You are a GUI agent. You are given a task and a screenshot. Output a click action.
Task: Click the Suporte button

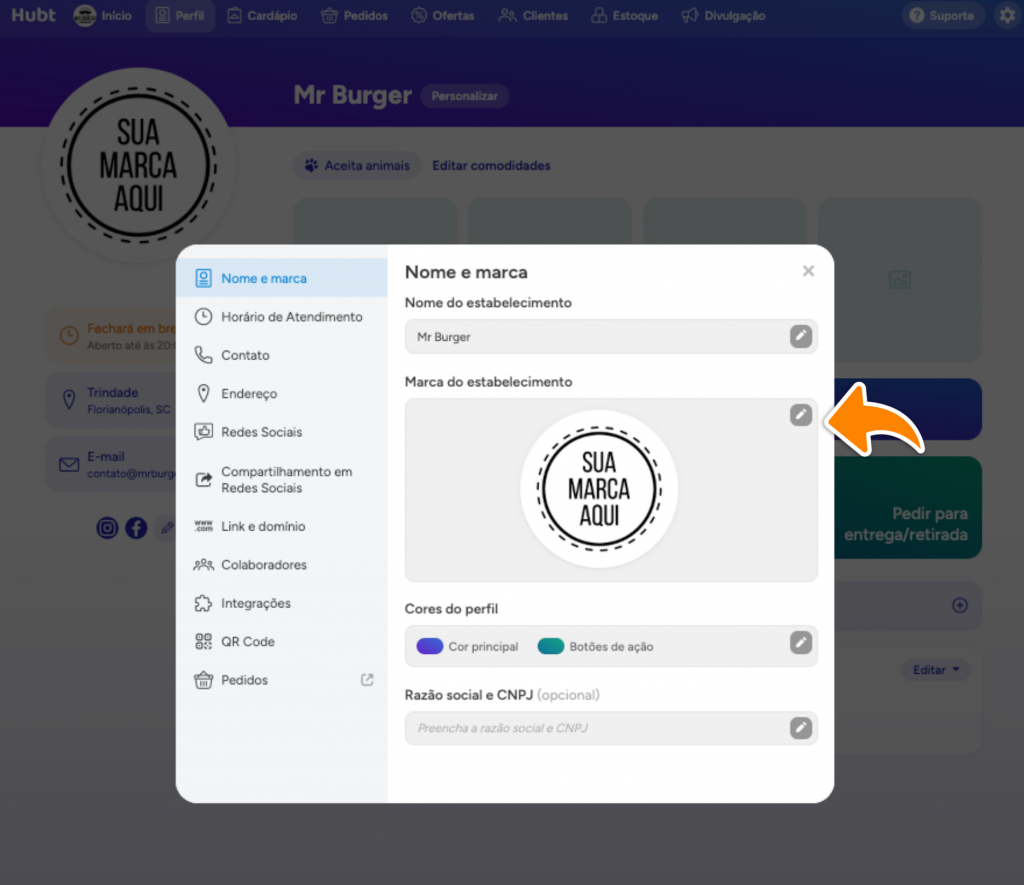942,16
